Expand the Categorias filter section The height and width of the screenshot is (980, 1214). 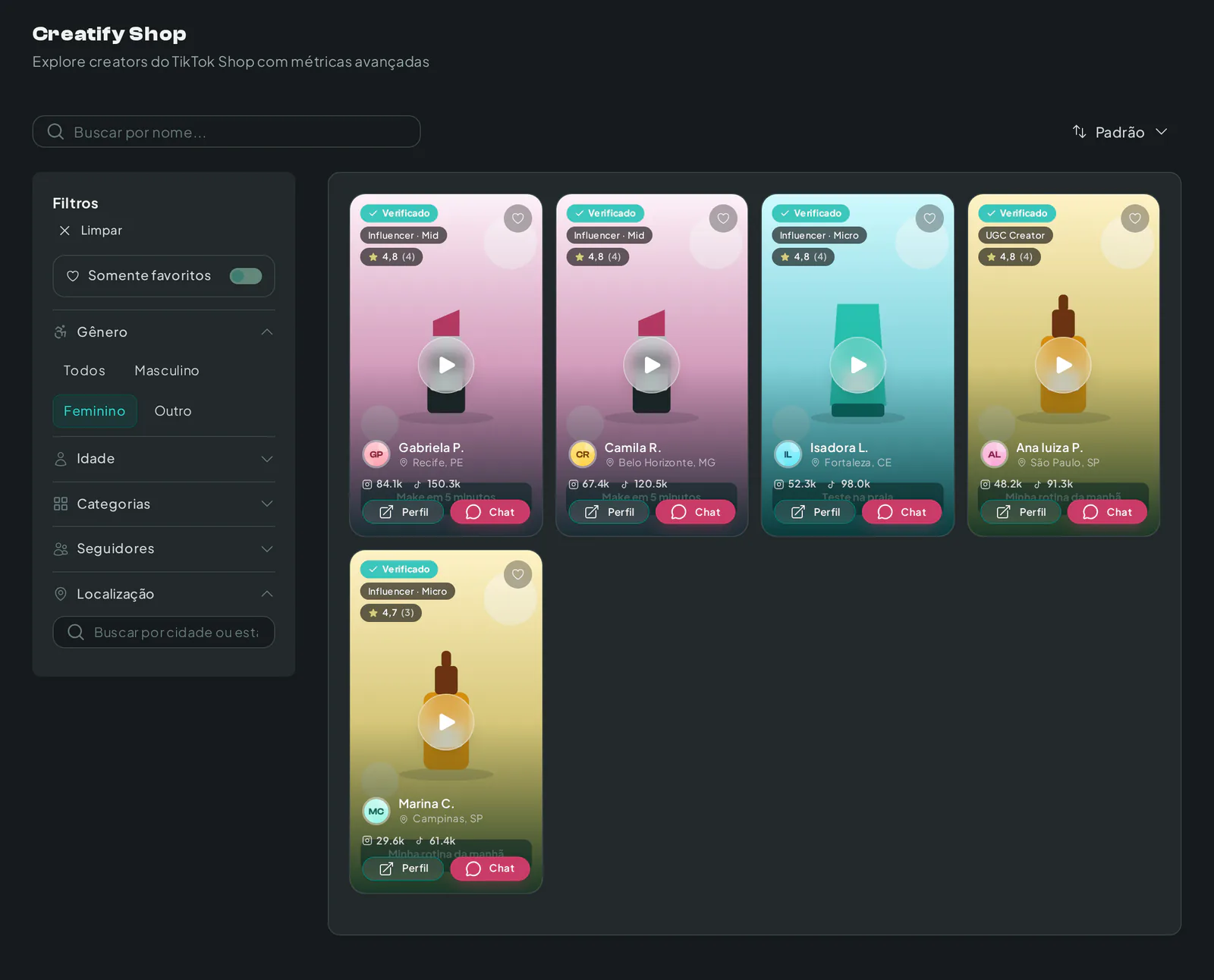164,504
